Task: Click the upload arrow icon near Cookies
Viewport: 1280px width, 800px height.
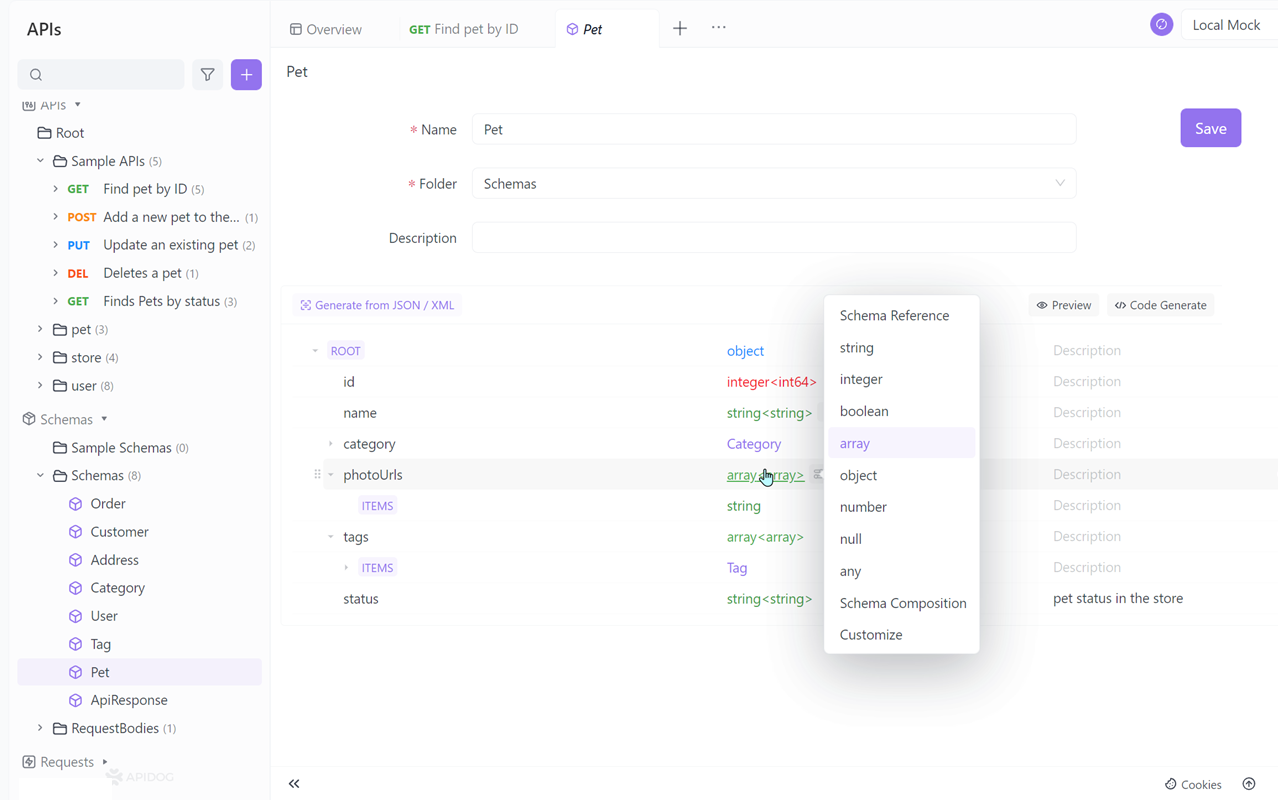Action: coord(1249,784)
